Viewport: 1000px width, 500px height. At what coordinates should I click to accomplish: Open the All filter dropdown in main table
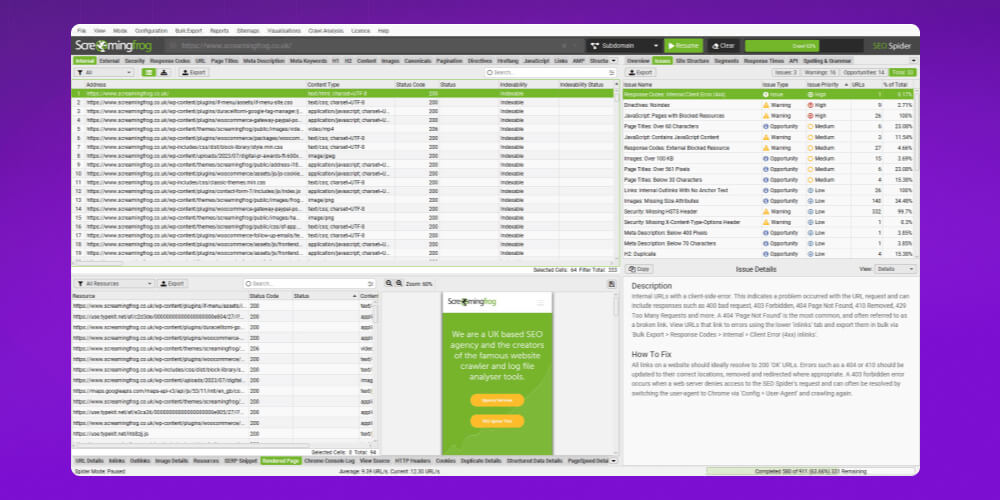[105, 73]
